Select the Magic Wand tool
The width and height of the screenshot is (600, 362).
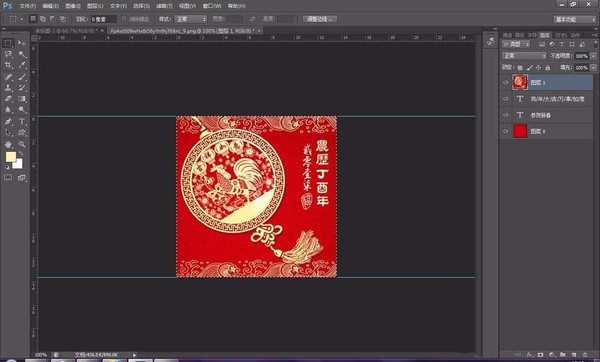22,54
